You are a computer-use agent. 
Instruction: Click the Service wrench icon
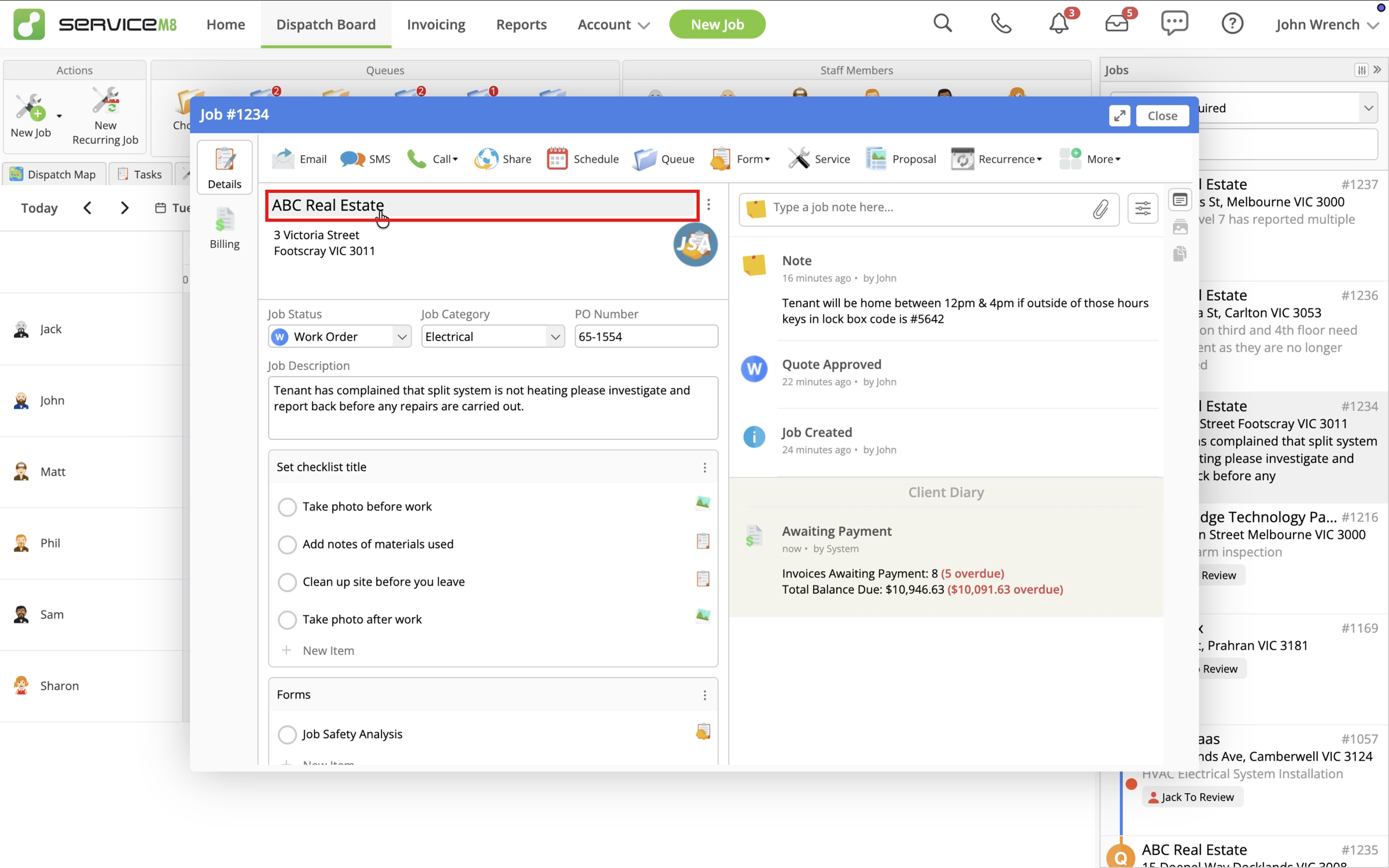click(798, 159)
